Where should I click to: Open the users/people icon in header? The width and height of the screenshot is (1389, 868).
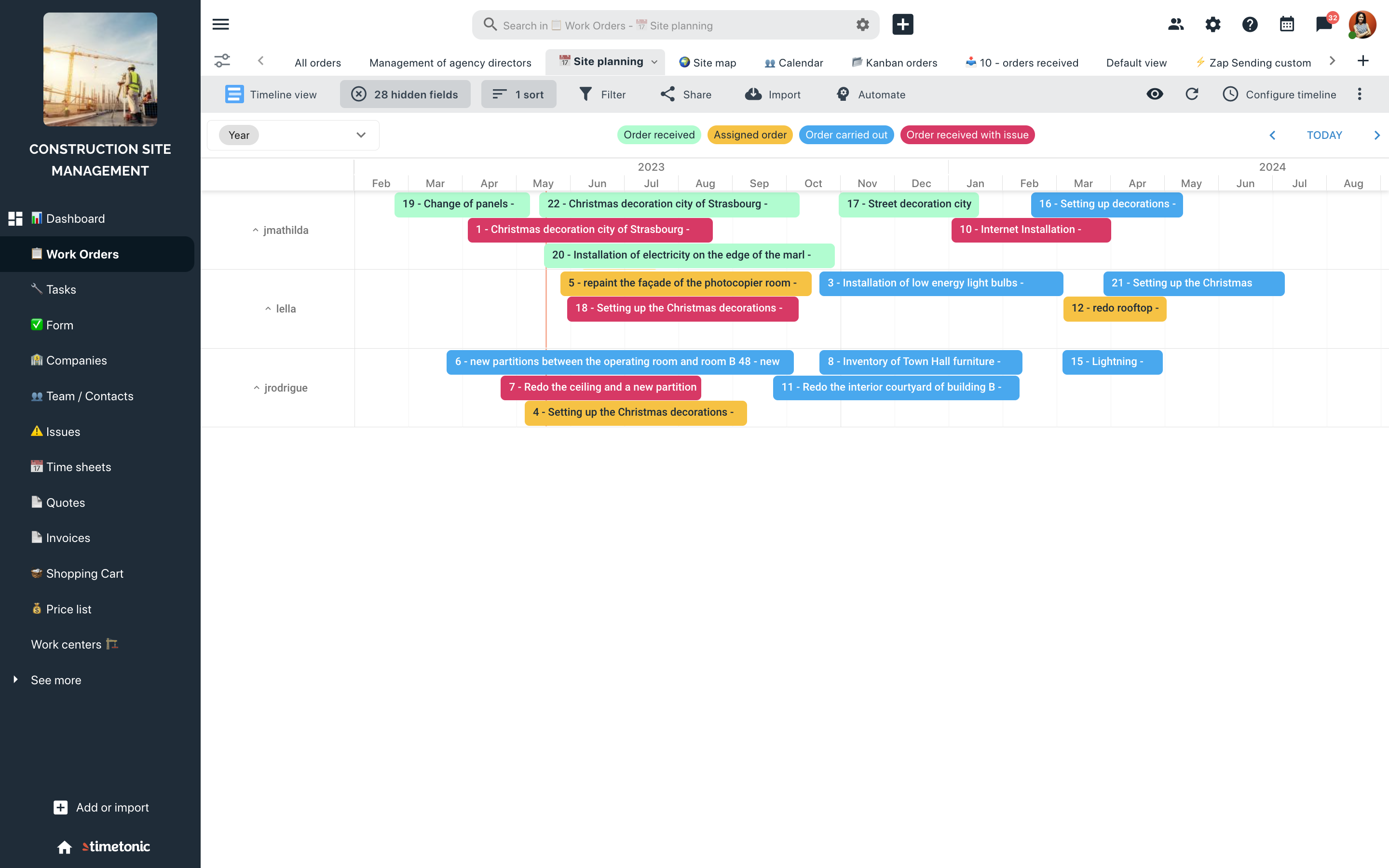tap(1175, 25)
